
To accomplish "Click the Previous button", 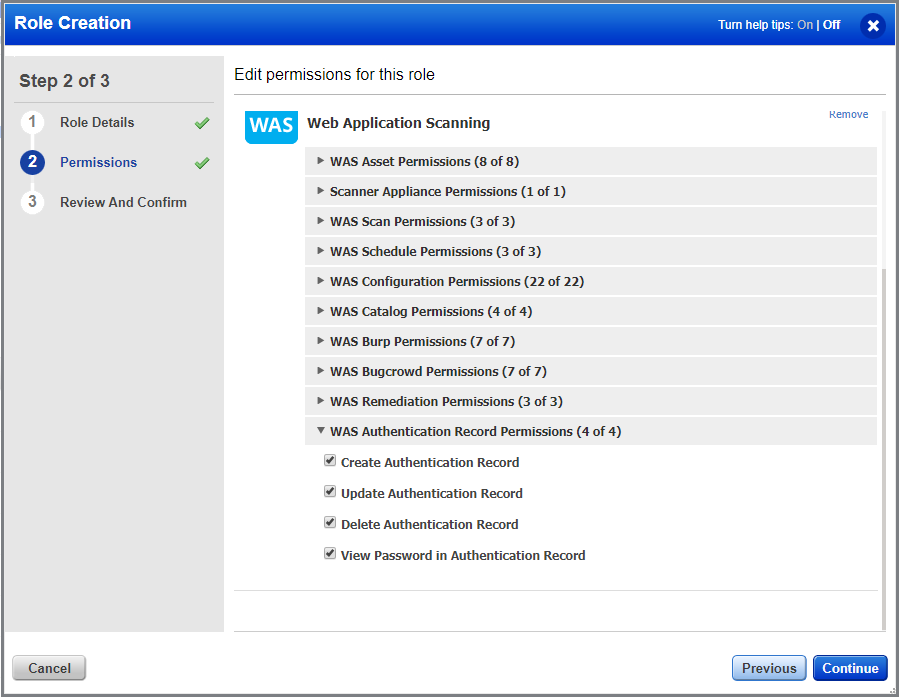I will (x=768, y=667).
